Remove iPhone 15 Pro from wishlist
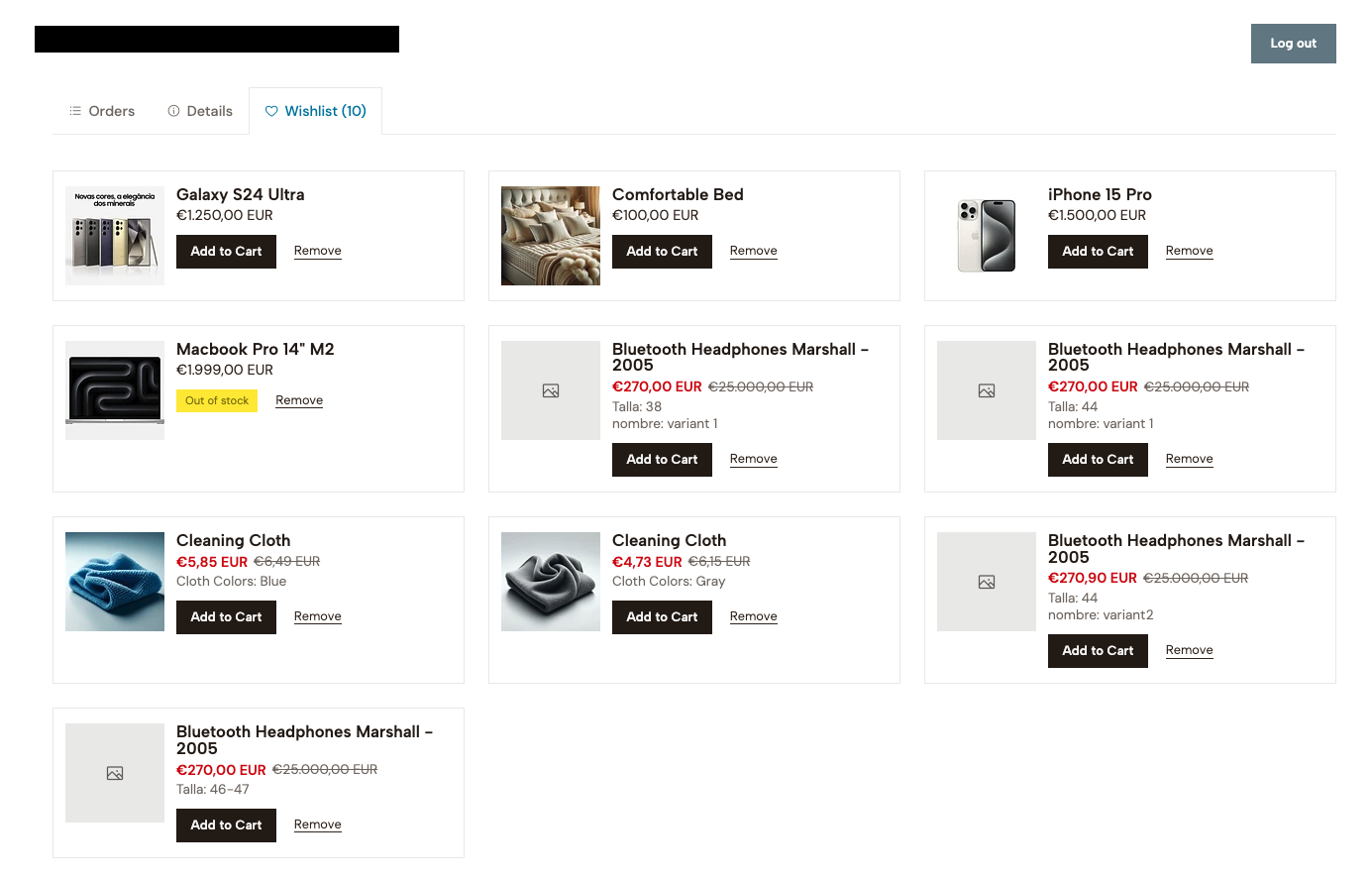The height and width of the screenshot is (880, 1372). point(1189,251)
